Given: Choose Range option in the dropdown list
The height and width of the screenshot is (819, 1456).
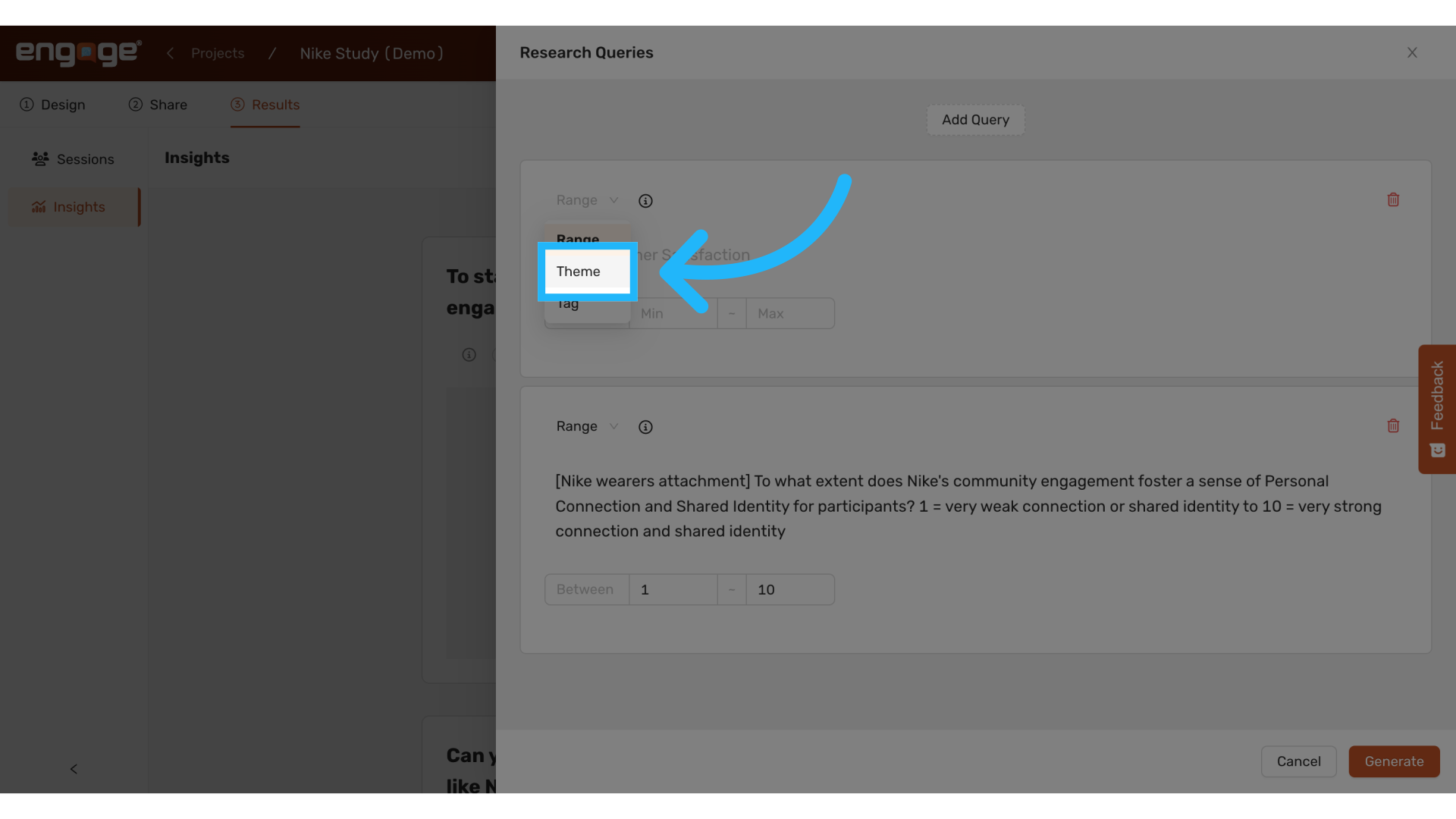Looking at the screenshot, I should 588,238.
